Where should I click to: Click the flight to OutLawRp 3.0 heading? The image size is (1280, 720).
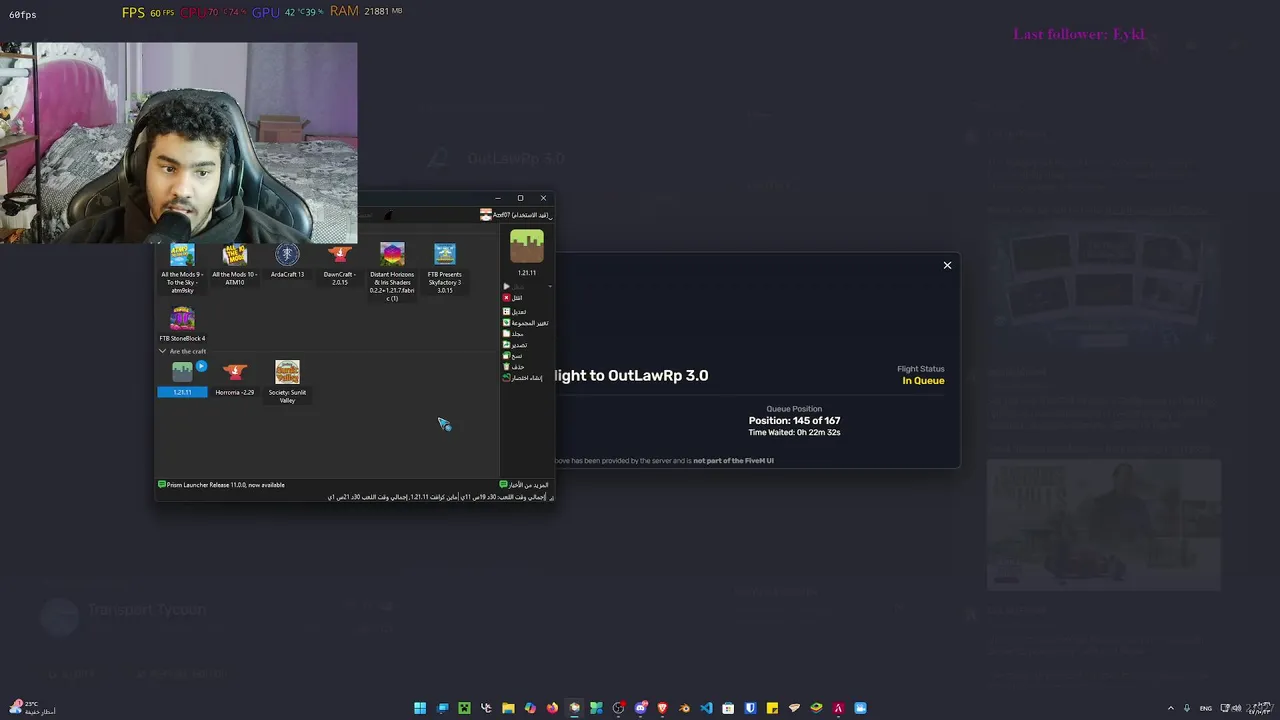point(630,376)
